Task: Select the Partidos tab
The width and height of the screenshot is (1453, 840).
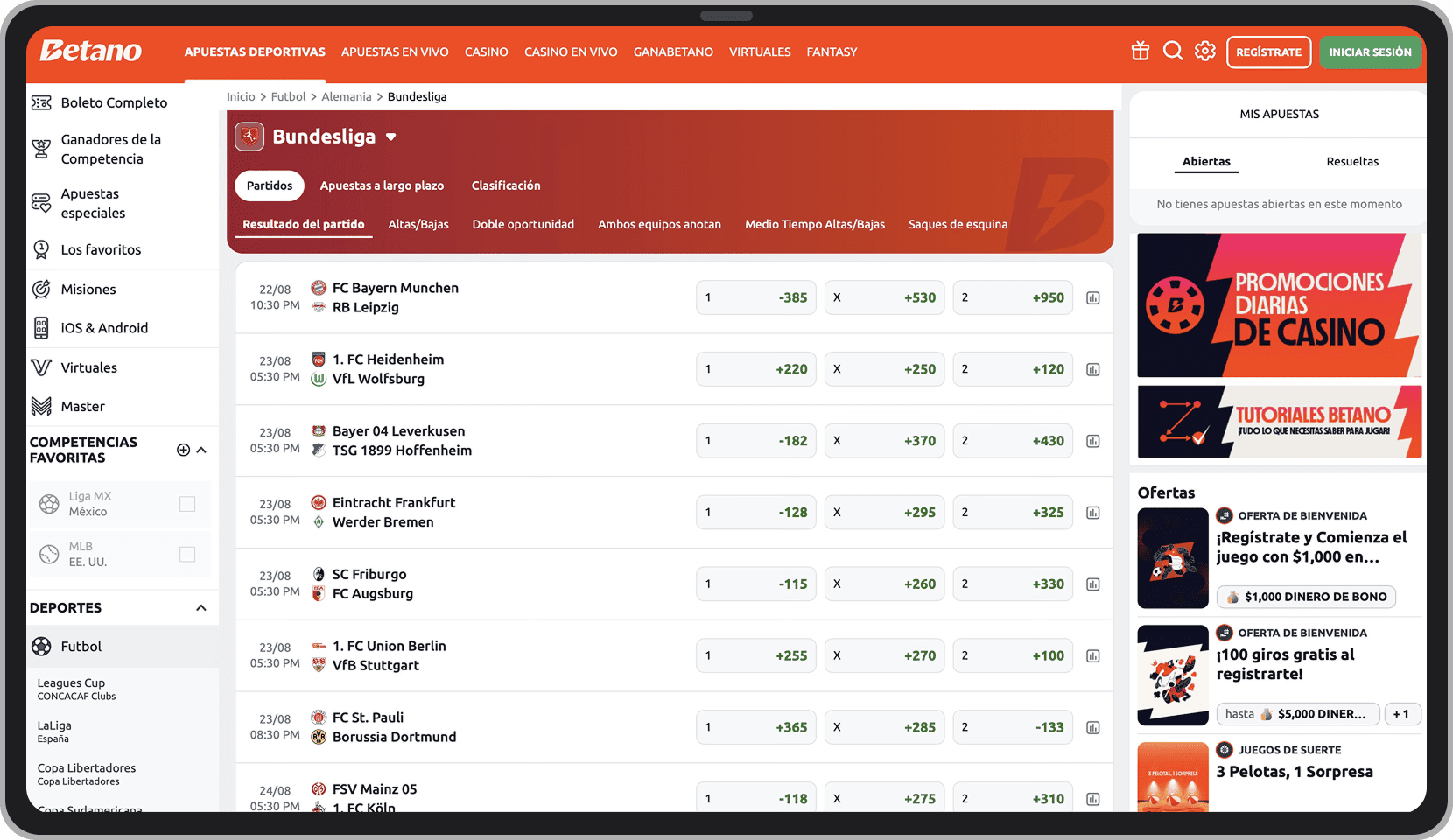Action: coord(270,185)
